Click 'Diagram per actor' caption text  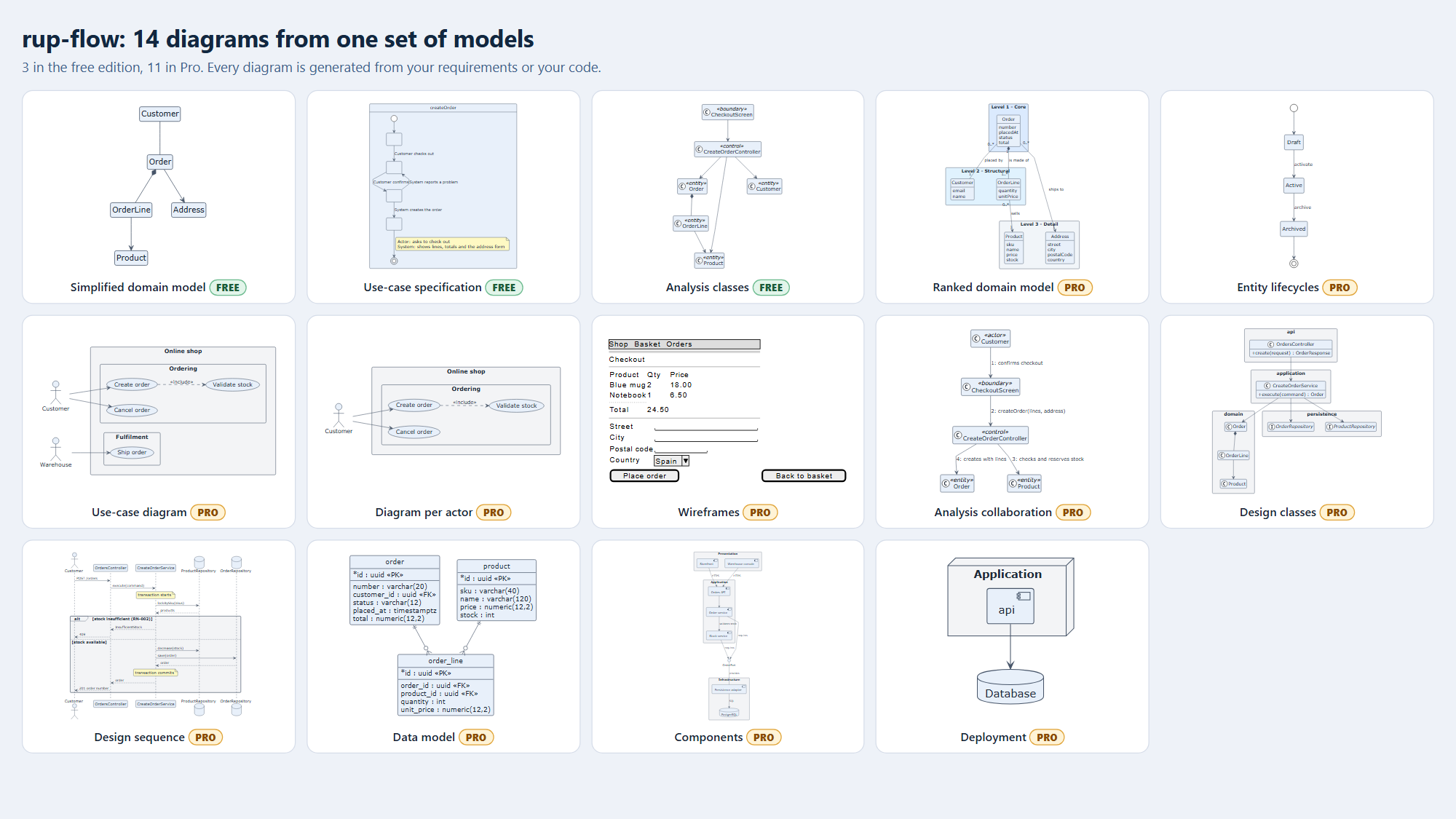click(424, 513)
